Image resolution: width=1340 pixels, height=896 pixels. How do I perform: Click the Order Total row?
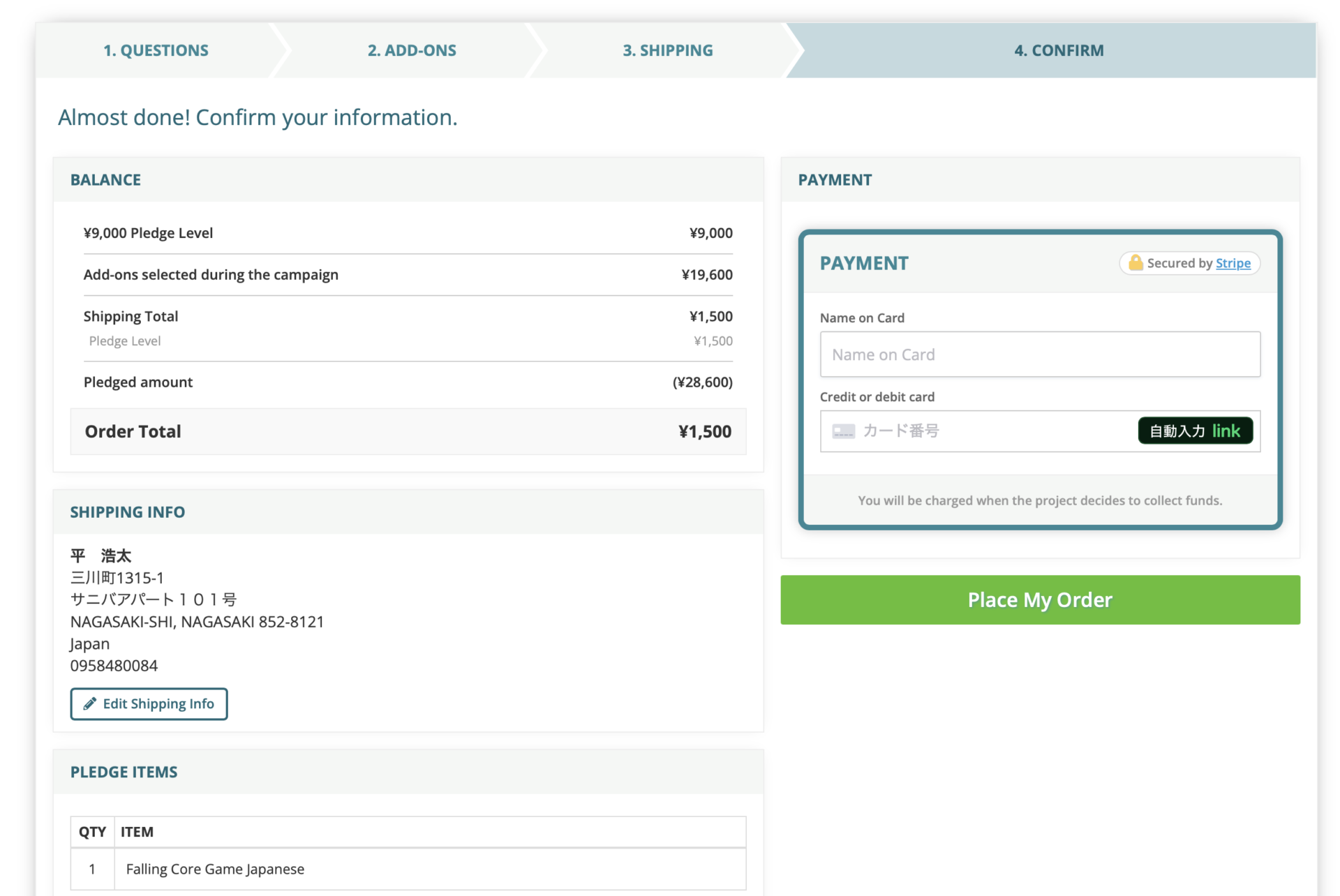[x=408, y=431]
